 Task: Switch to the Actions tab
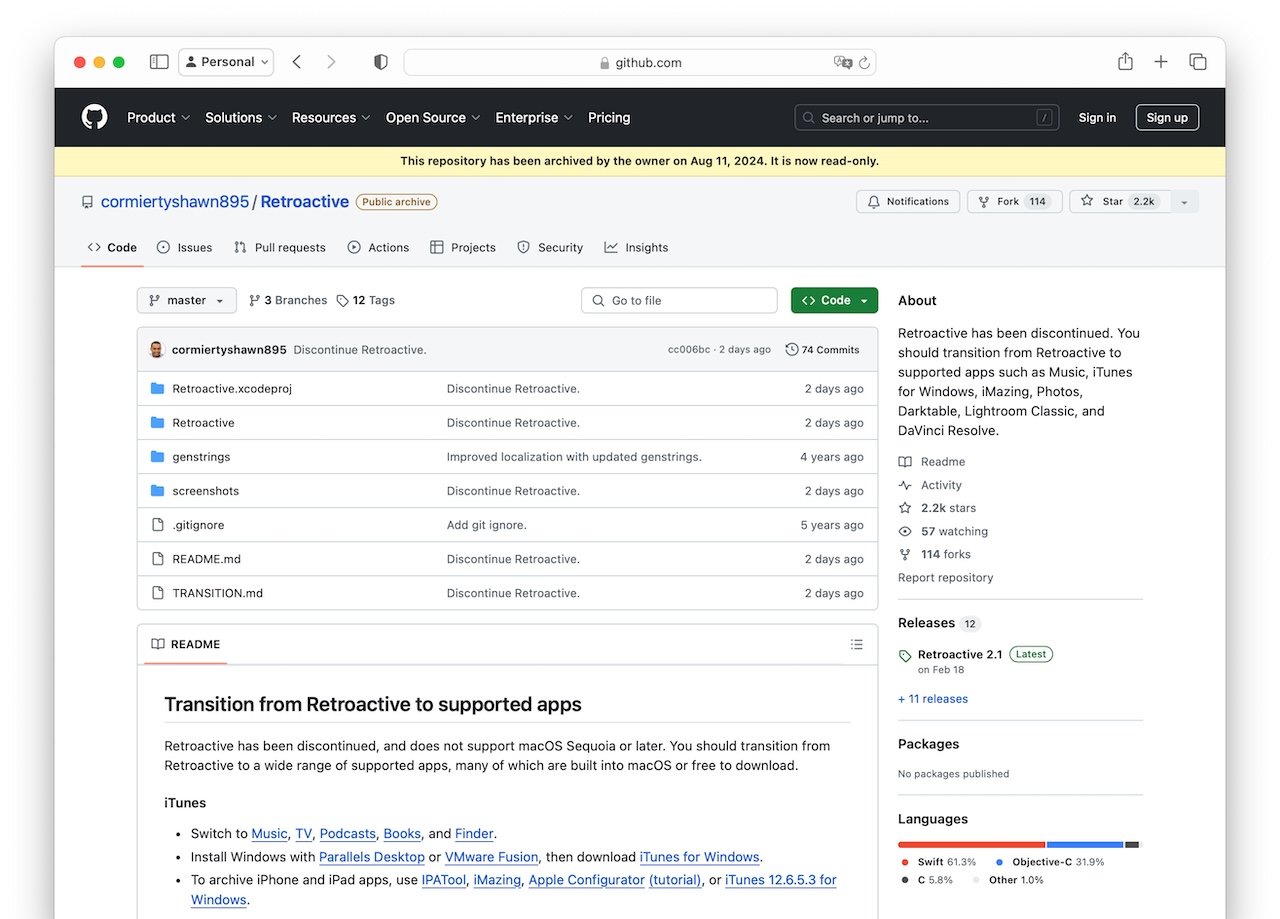tap(378, 247)
